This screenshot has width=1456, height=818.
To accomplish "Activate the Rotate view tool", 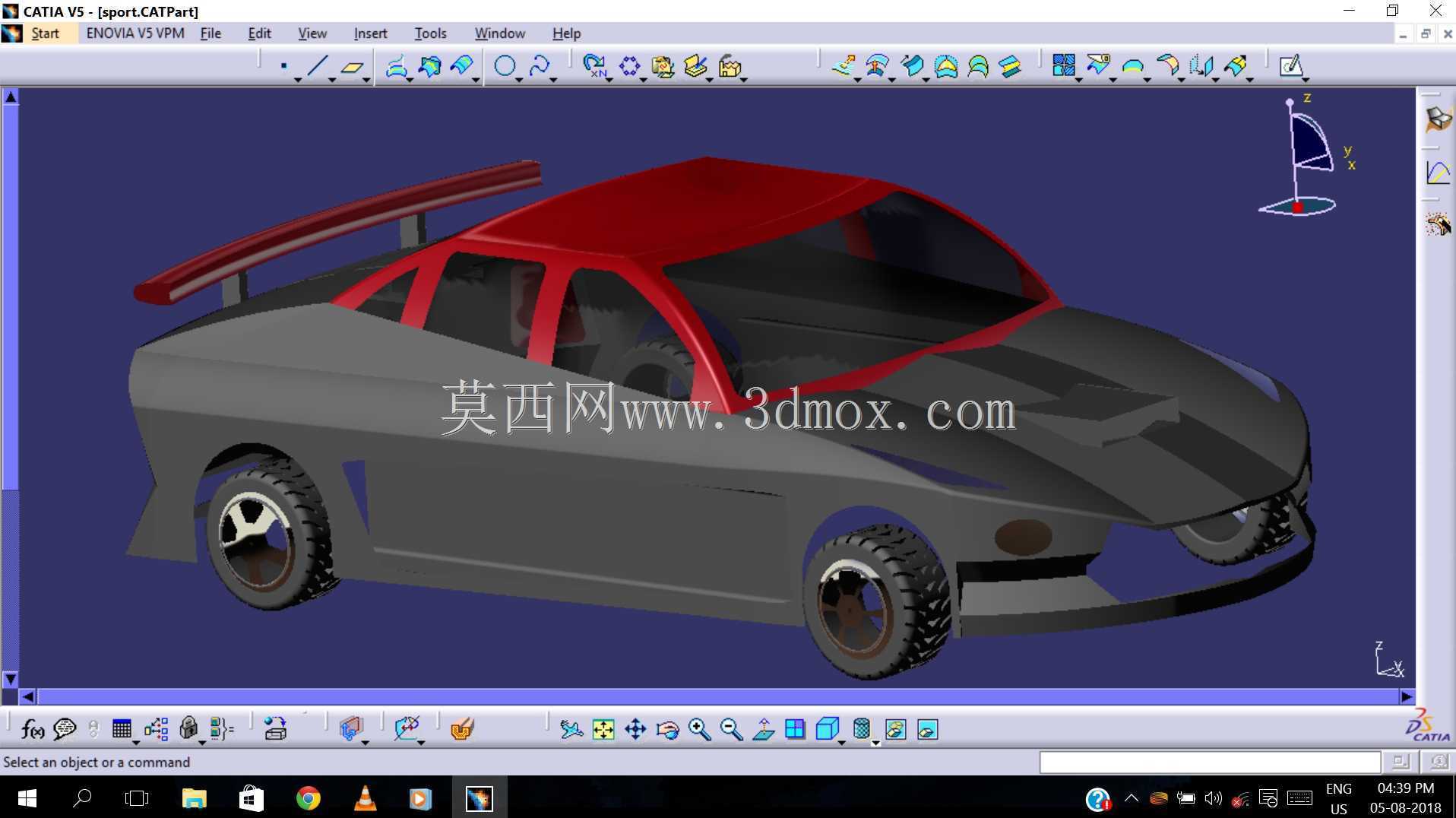I will click(x=667, y=729).
